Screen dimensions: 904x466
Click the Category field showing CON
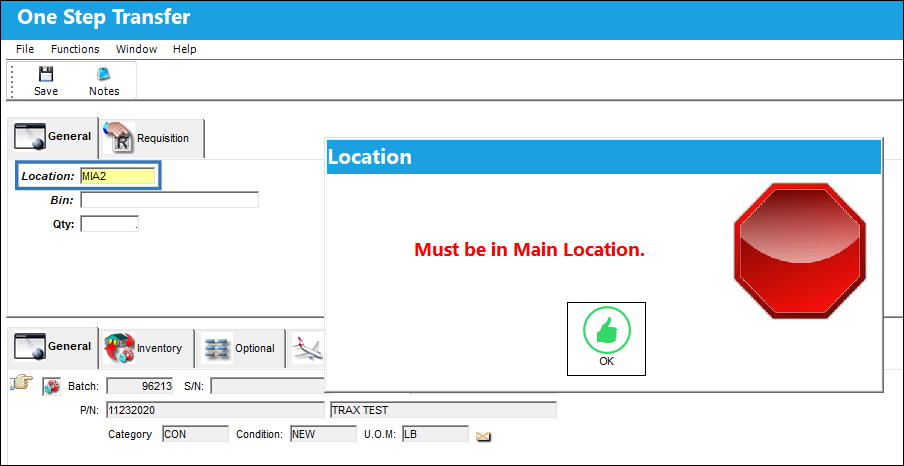point(195,434)
